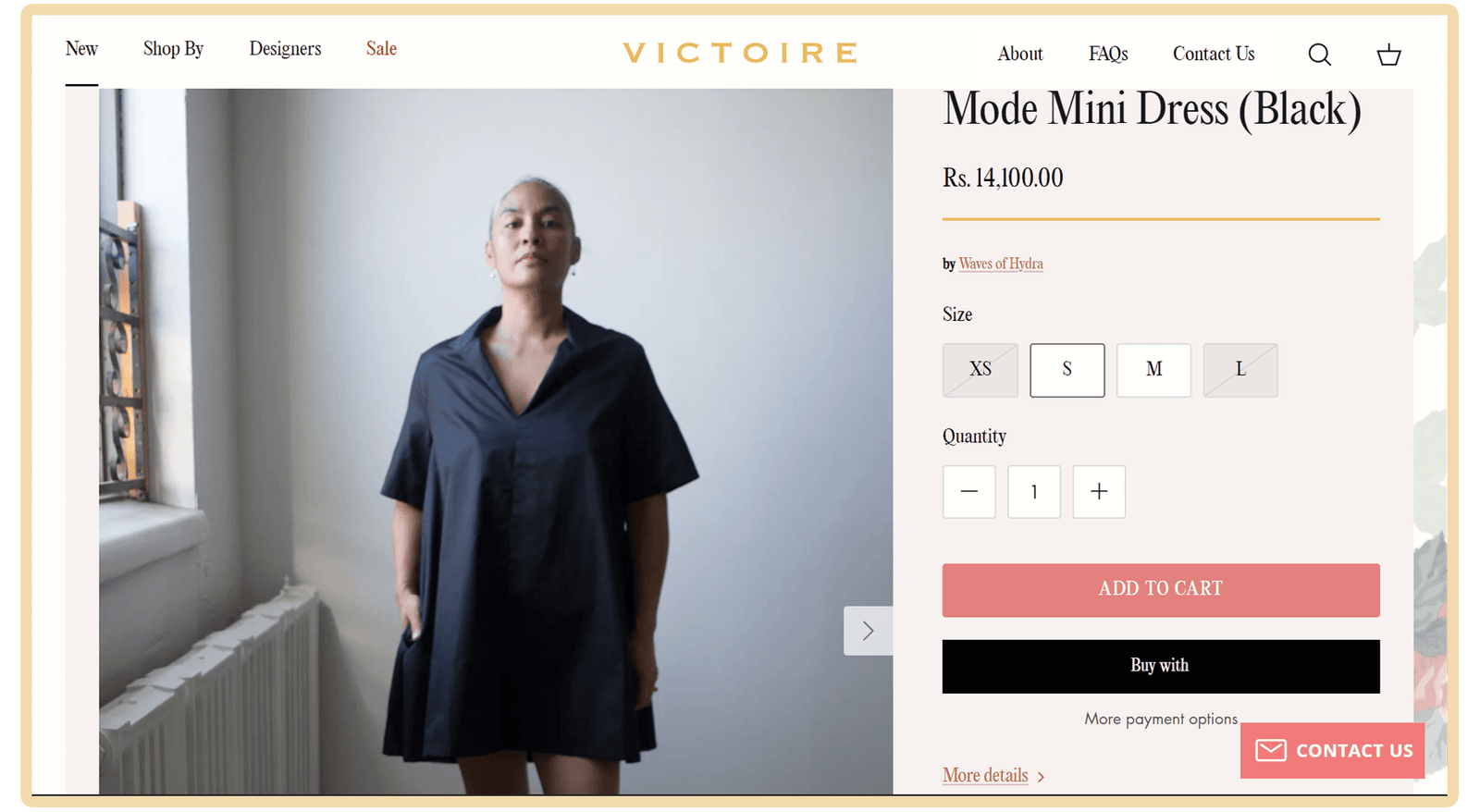Open Waves of Hydra designer link
The width and height of the screenshot is (1480, 812).
coord(1001,264)
